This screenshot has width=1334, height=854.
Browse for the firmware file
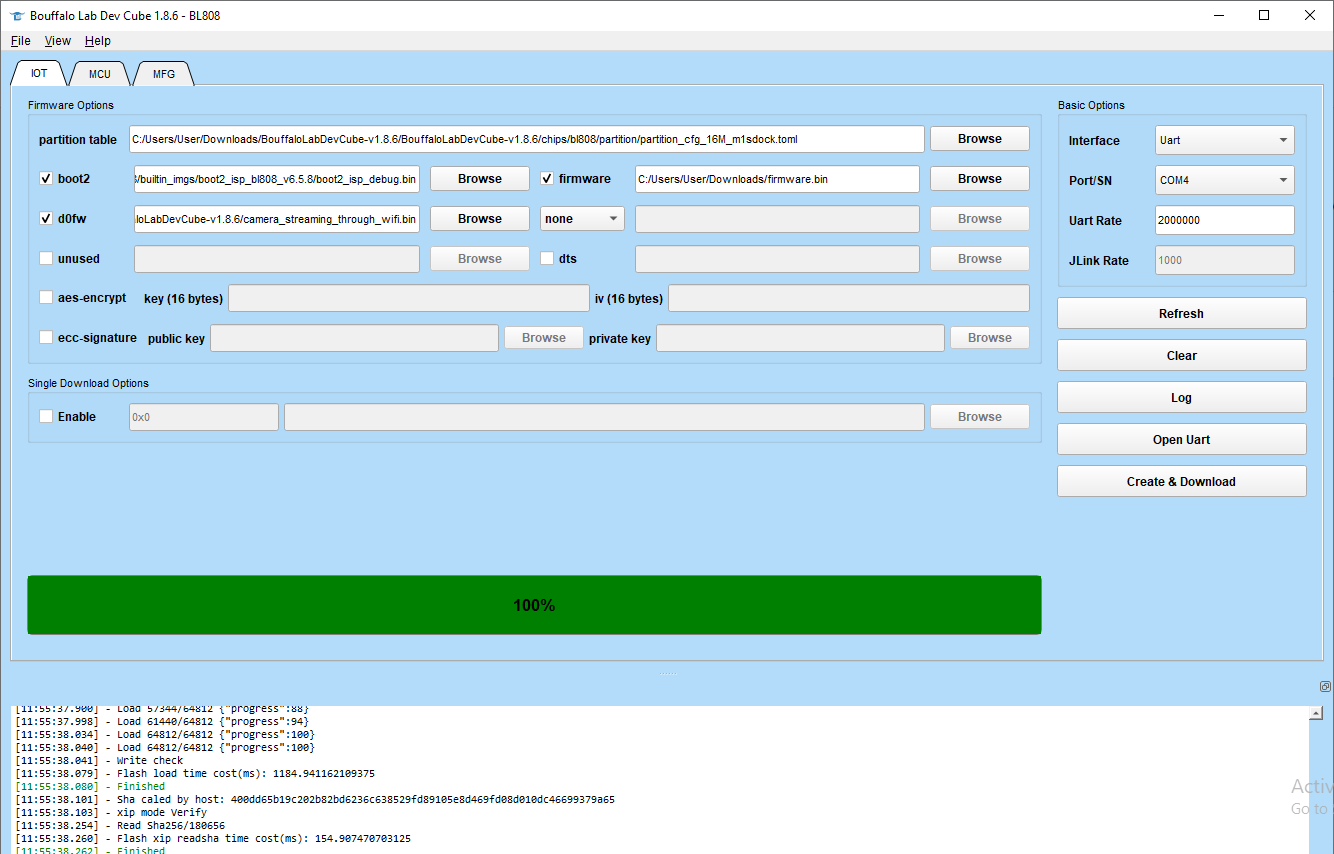tap(980, 179)
